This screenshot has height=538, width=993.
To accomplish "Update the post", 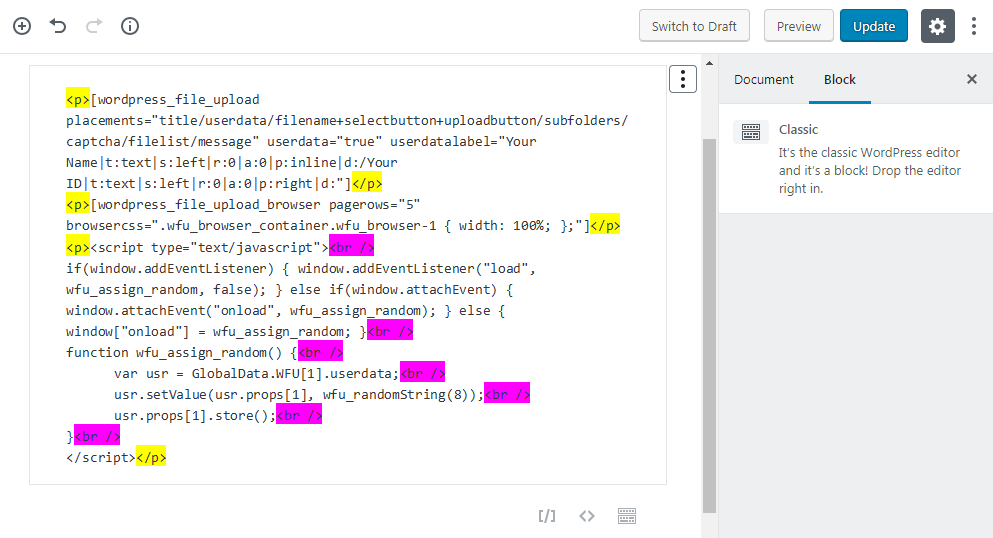I will 874,26.
